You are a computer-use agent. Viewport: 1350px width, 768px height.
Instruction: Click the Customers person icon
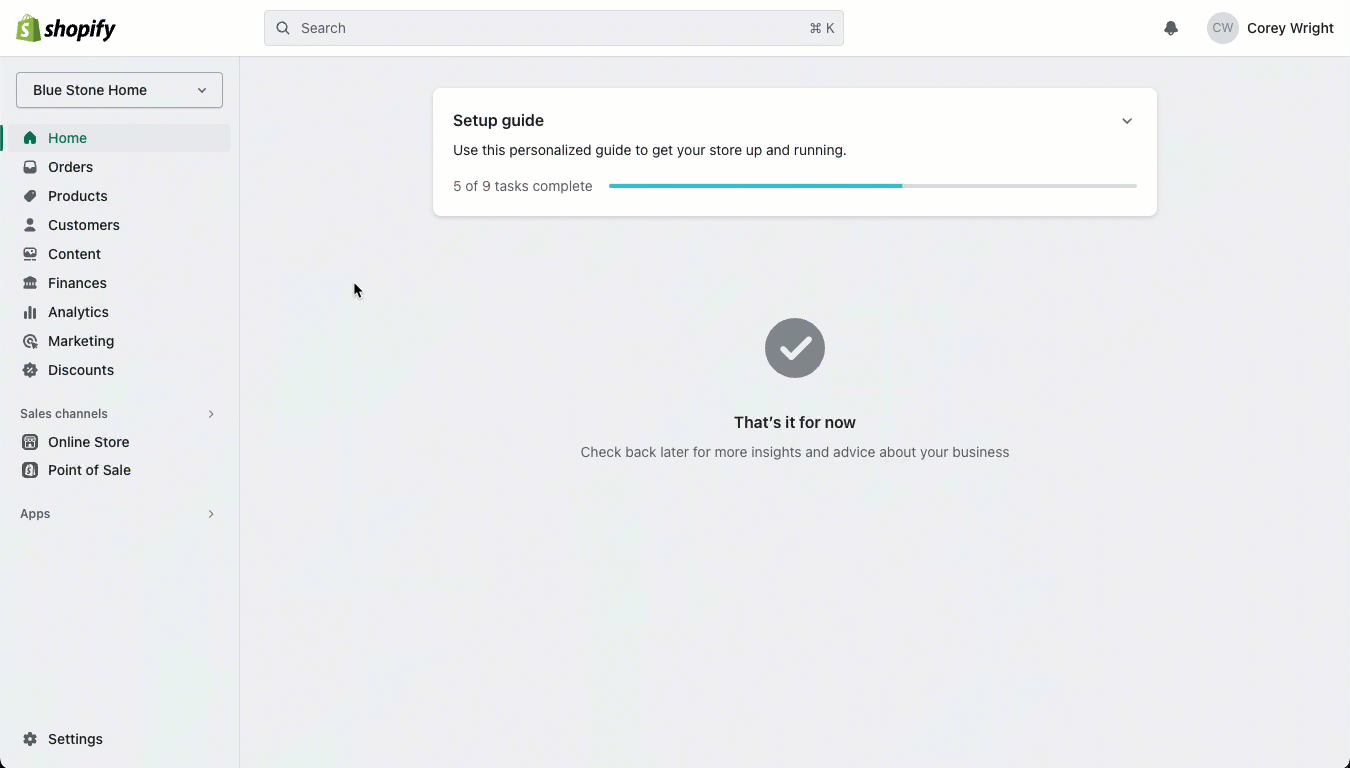pyautogui.click(x=30, y=225)
